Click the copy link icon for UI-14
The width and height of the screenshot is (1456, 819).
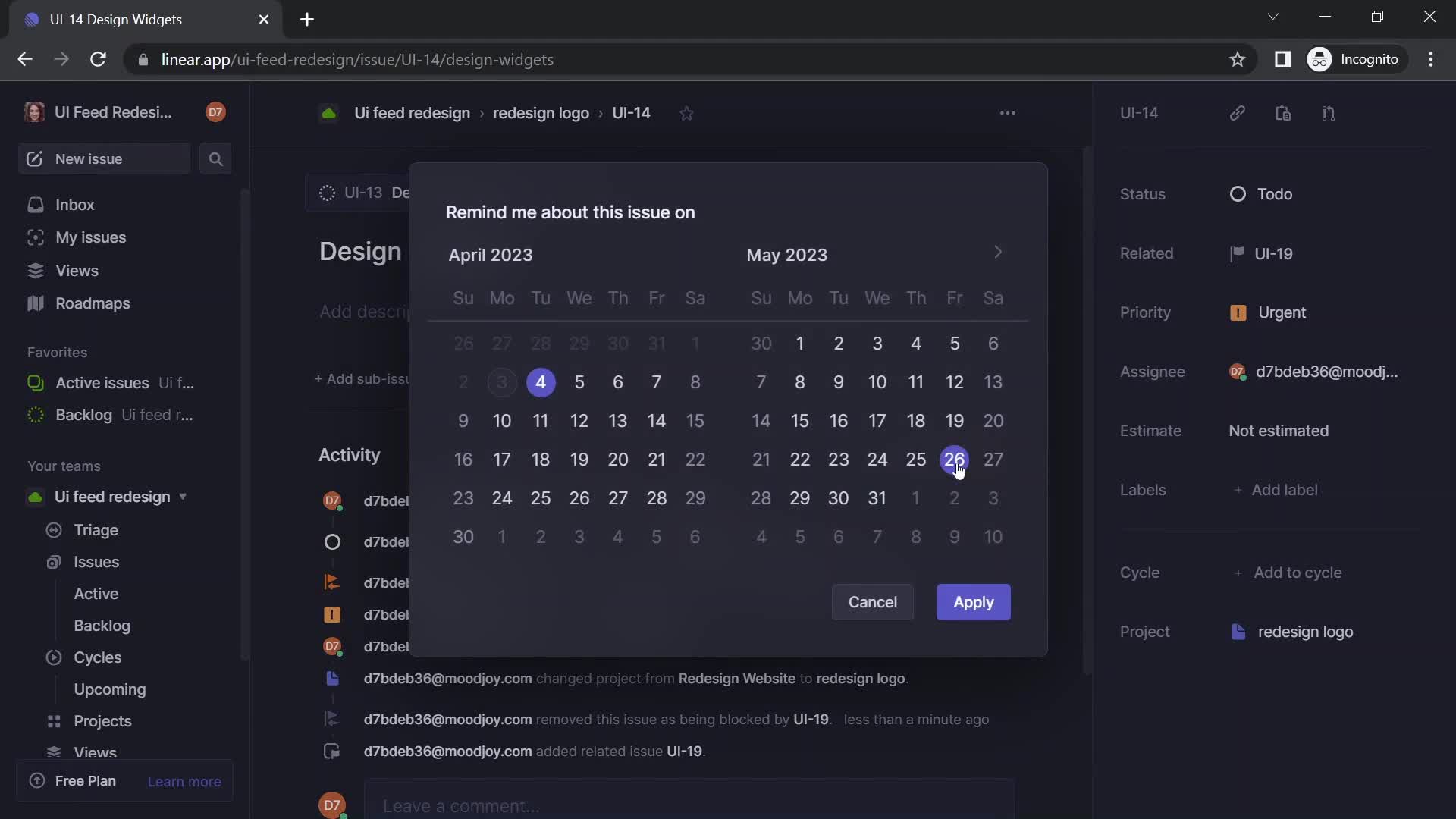click(x=1239, y=113)
